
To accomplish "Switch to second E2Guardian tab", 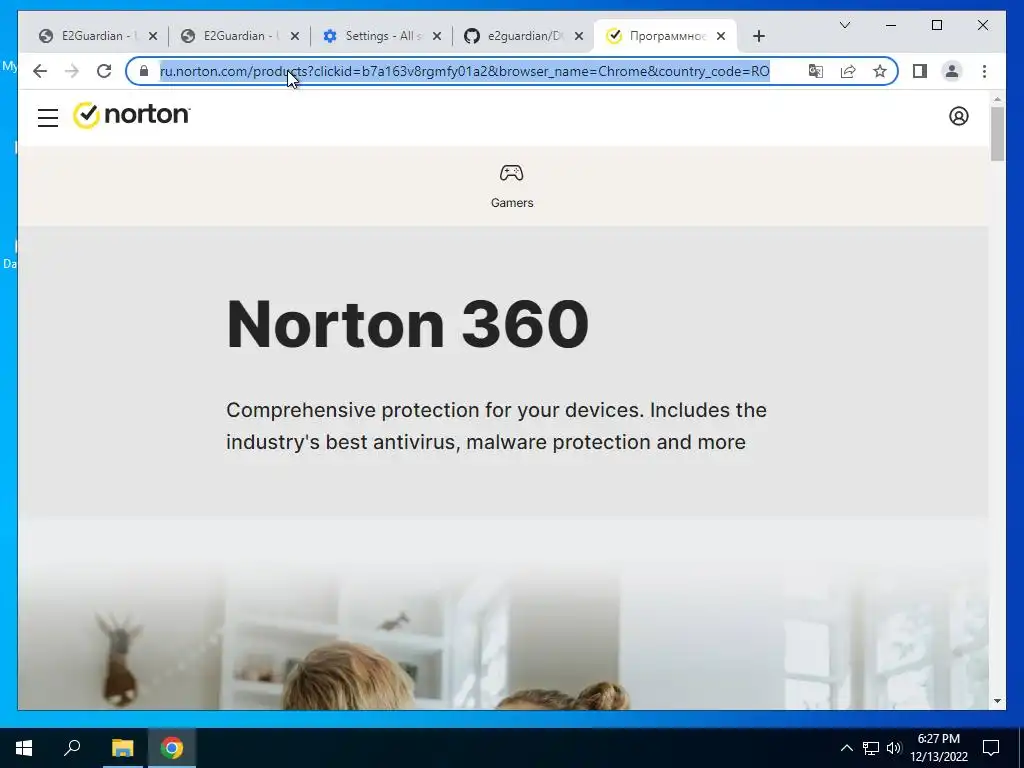I will [240, 36].
